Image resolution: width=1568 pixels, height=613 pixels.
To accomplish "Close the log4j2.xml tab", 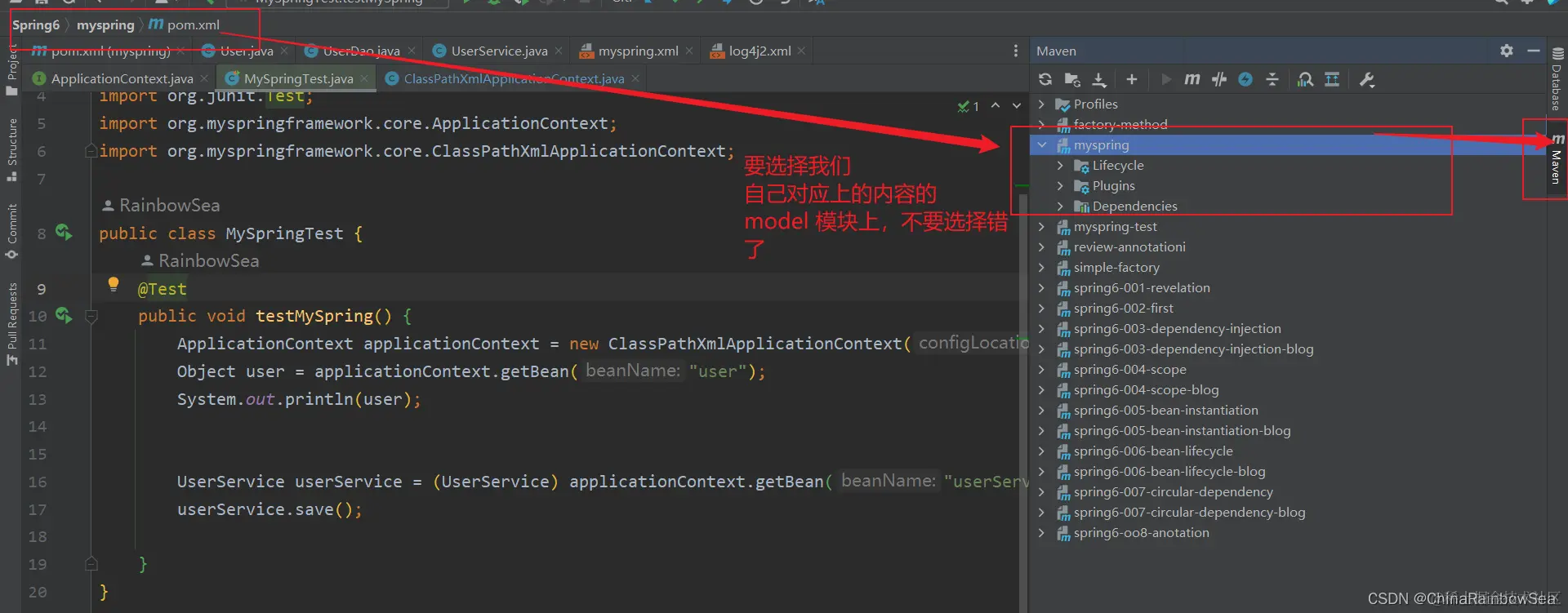I will point(802,51).
